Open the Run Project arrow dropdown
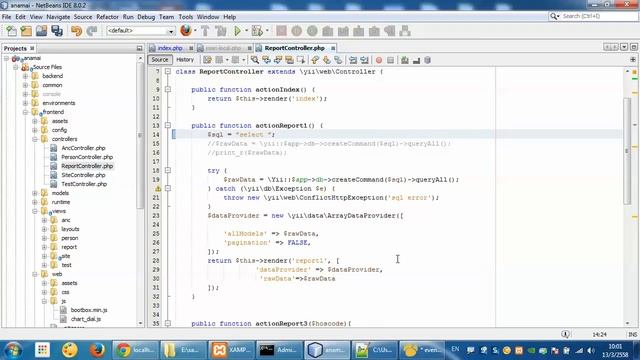This screenshot has width=640, height=360. [246, 31]
